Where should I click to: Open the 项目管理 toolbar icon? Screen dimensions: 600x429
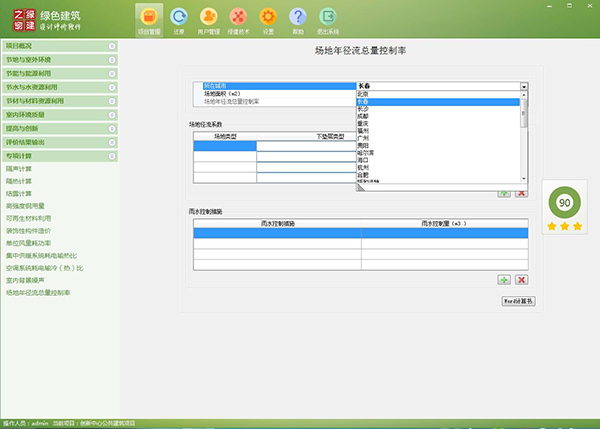click(x=149, y=19)
